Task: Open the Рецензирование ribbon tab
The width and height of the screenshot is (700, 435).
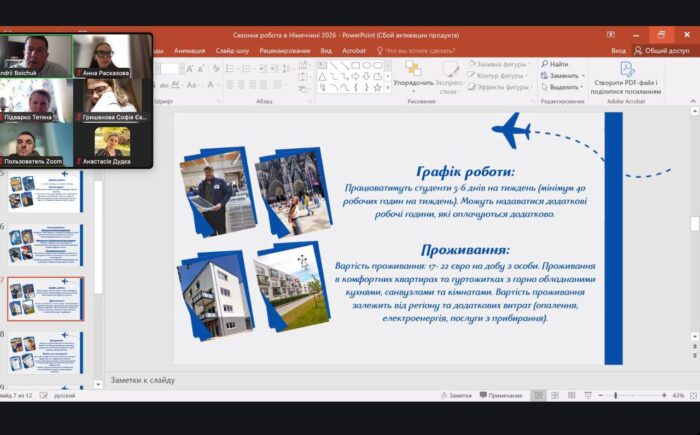Action: 284,50
